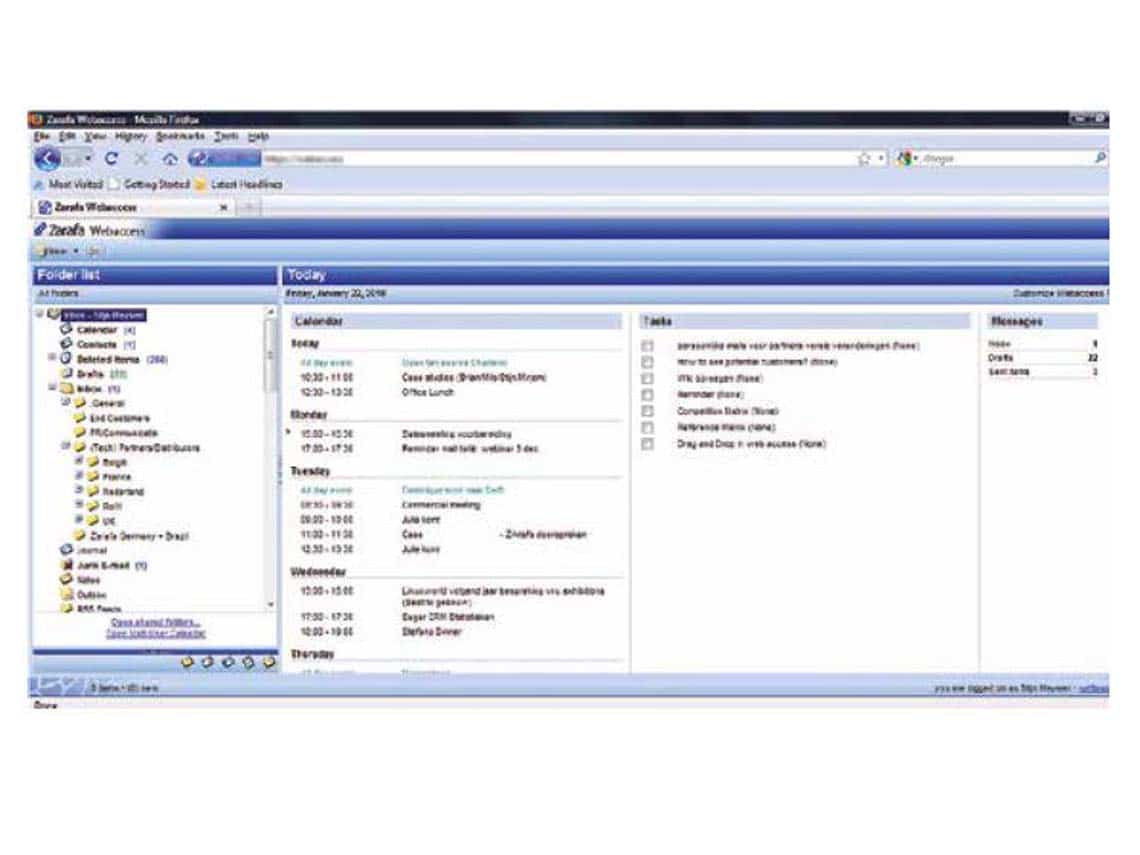
Task: Open the File menu
Action: pyautogui.click(x=41, y=137)
